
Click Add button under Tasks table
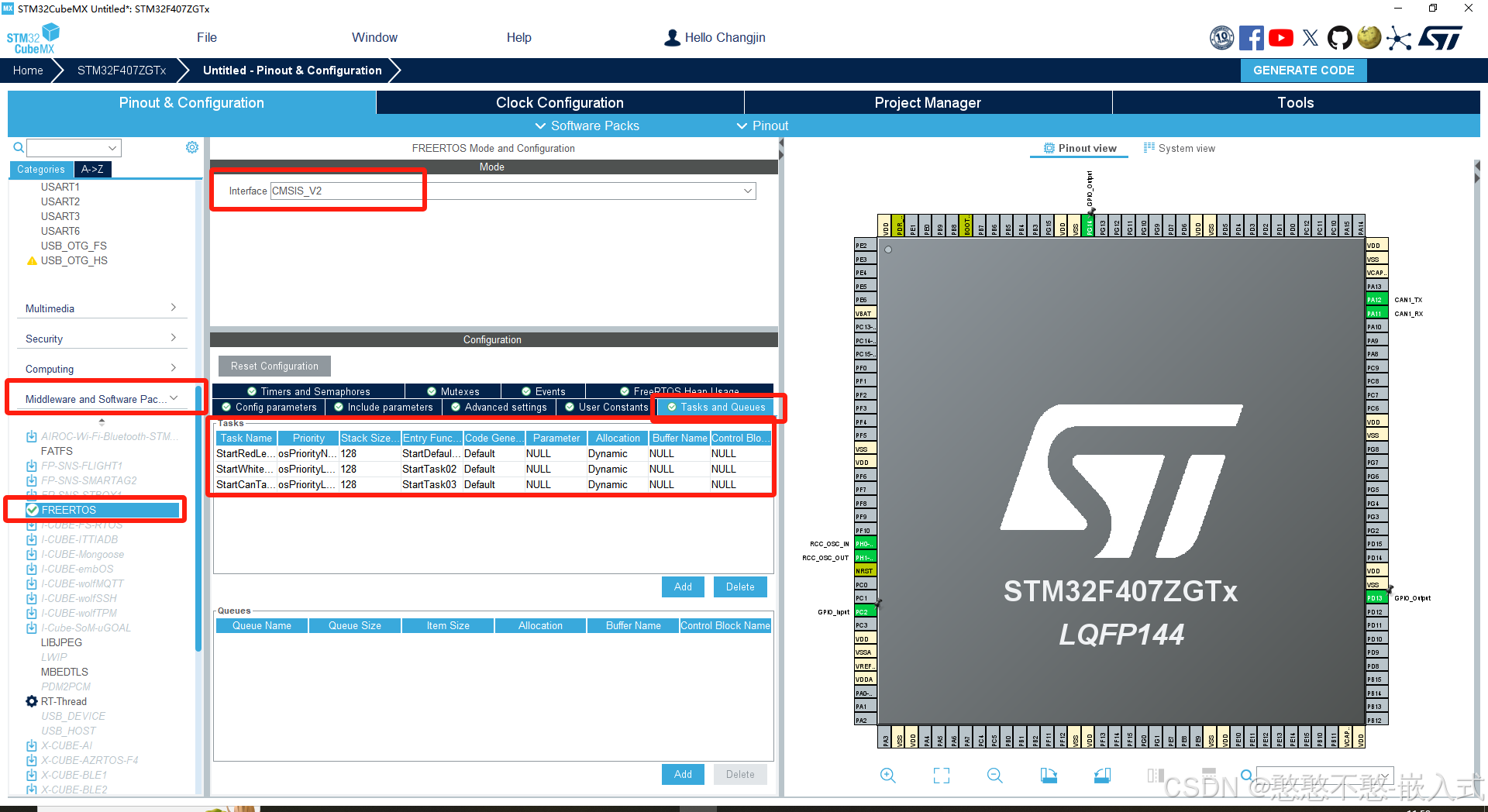pos(683,587)
